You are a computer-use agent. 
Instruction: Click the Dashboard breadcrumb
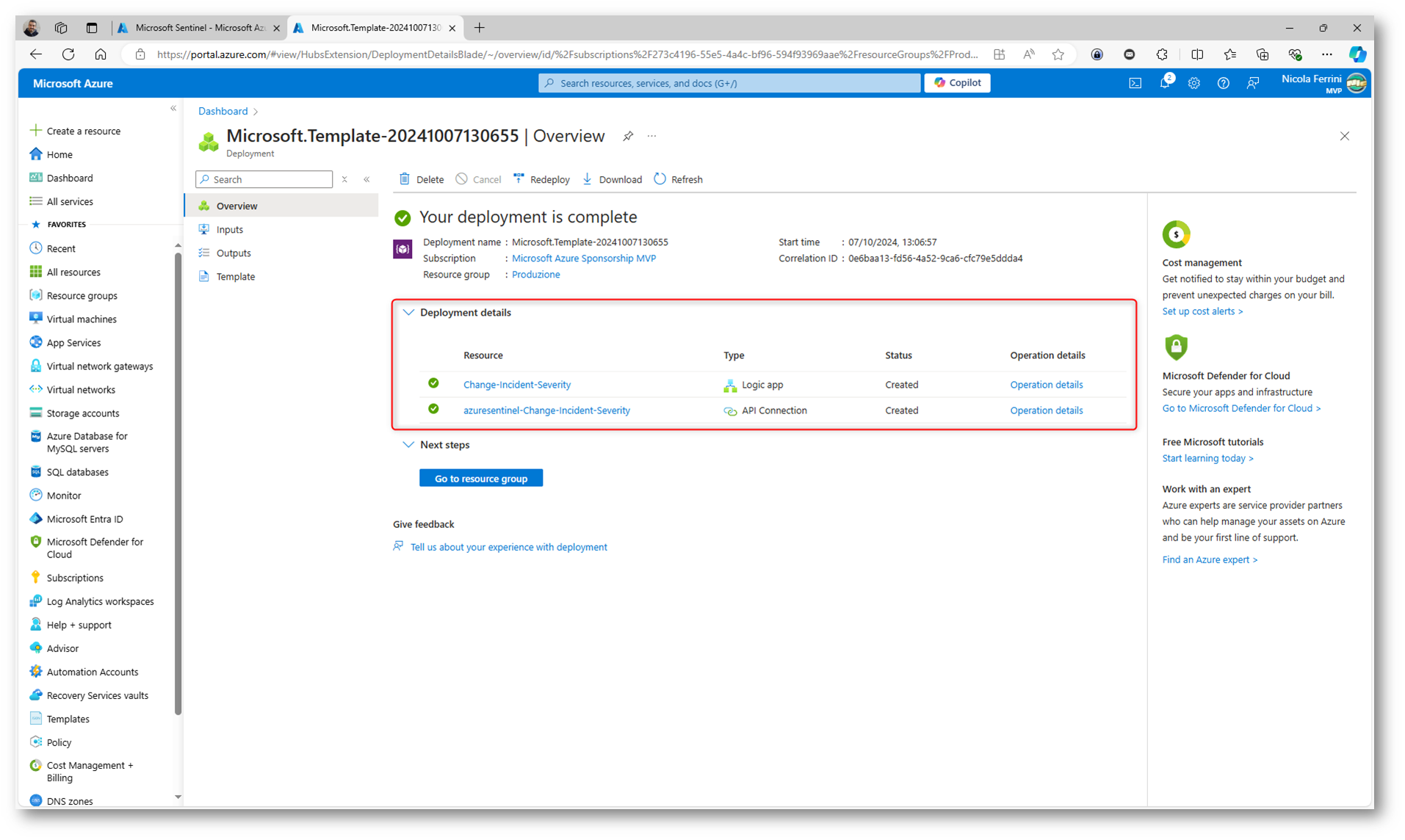click(x=223, y=111)
